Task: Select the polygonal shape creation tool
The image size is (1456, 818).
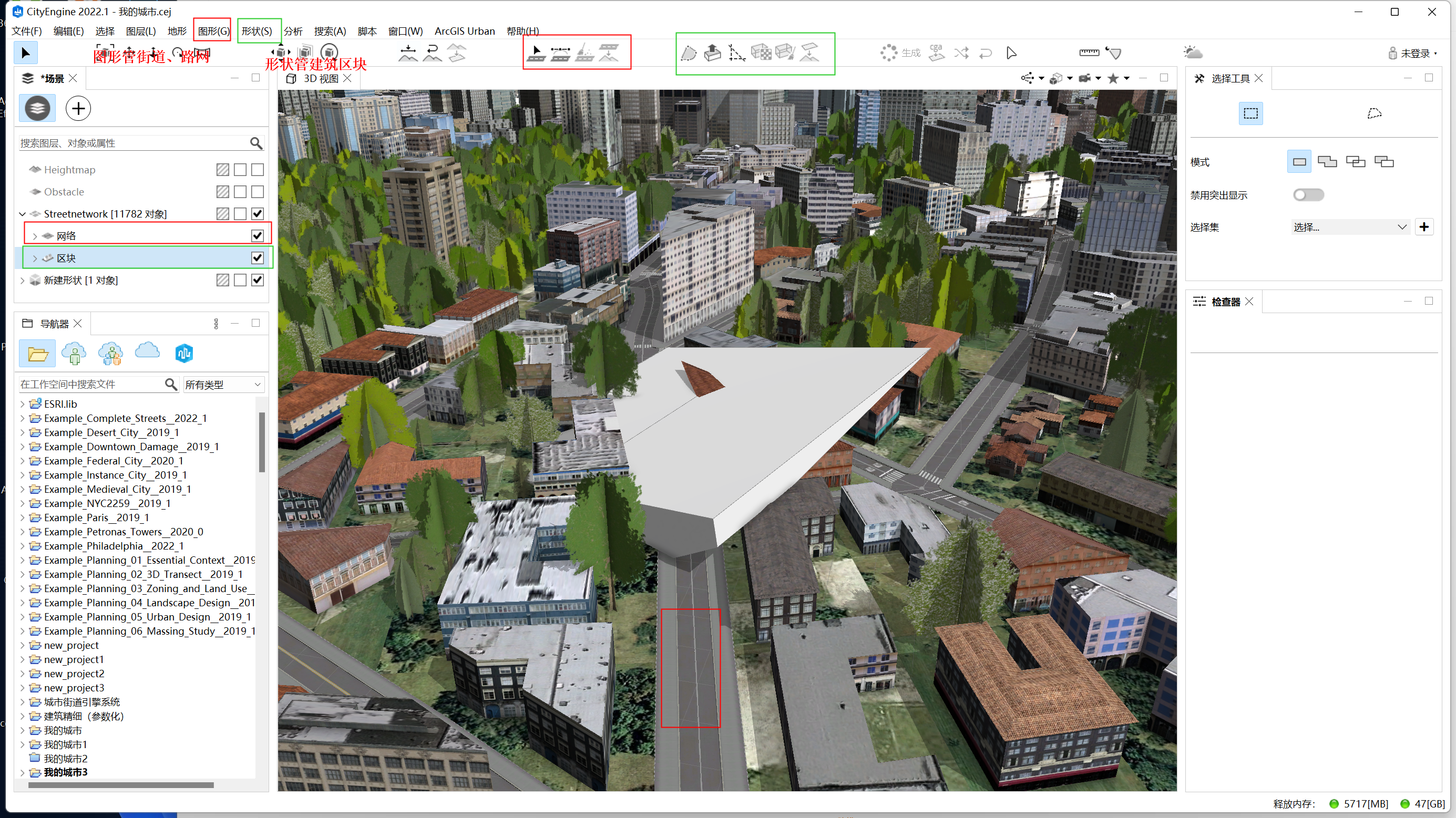Action: (x=688, y=53)
